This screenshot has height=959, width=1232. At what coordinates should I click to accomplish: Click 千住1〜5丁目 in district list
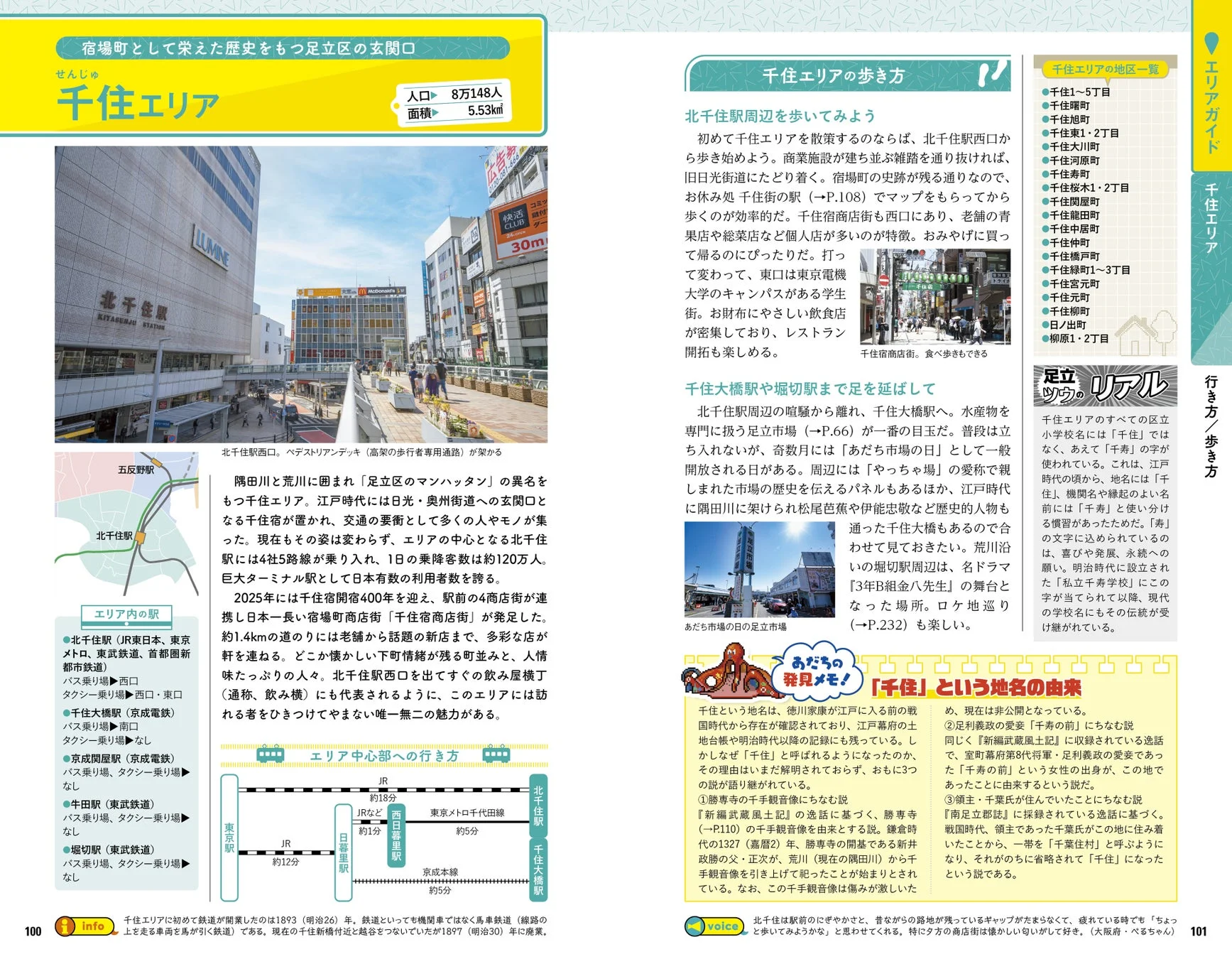point(1076,92)
